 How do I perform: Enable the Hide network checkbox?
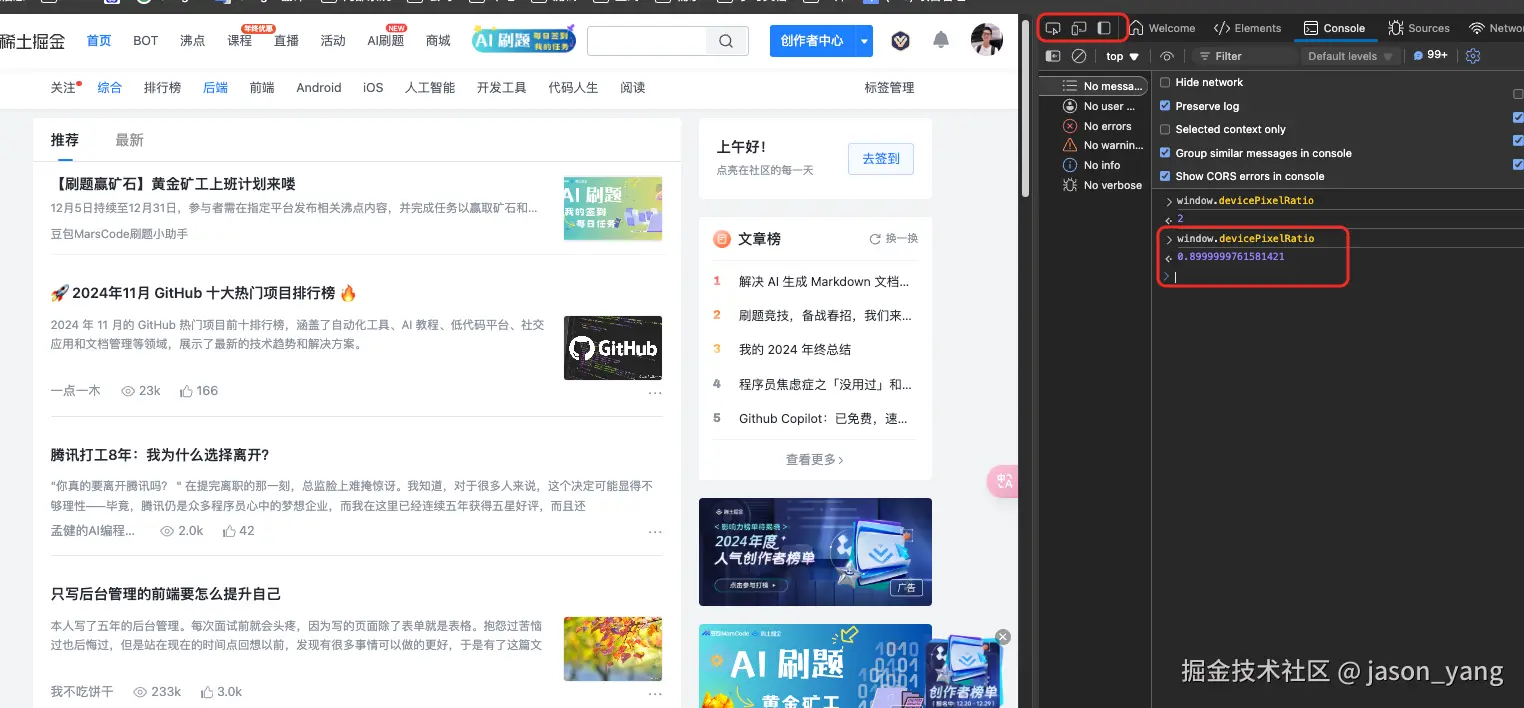click(x=1165, y=82)
